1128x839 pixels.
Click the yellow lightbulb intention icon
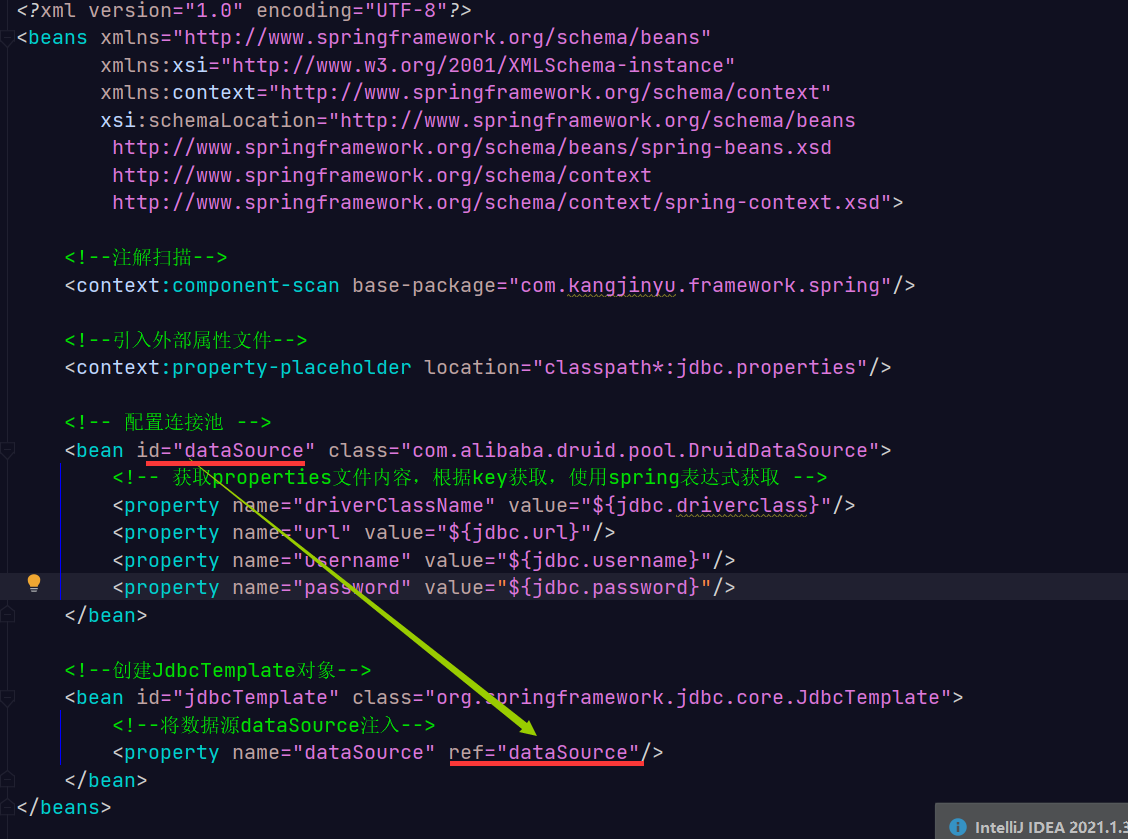coord(34,583)
